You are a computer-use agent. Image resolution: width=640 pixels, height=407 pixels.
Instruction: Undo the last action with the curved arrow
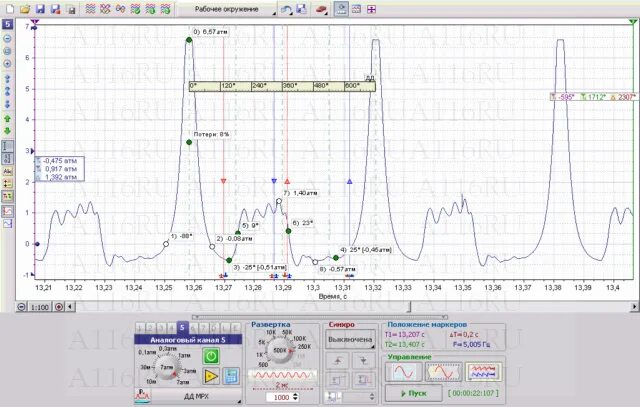coord(286,9)
